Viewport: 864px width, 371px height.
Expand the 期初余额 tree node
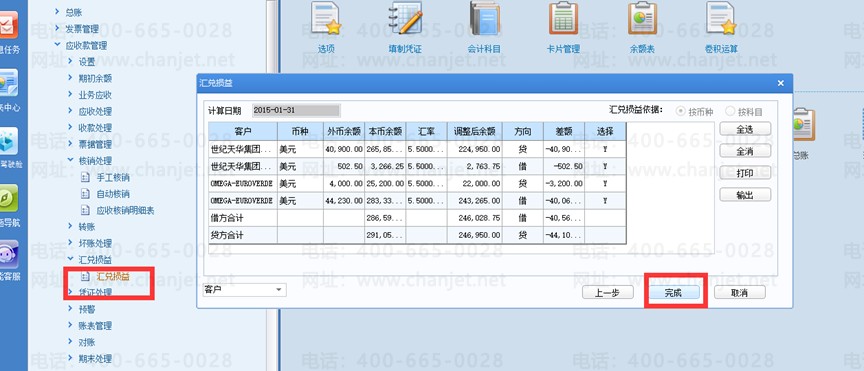pos(71,78)
